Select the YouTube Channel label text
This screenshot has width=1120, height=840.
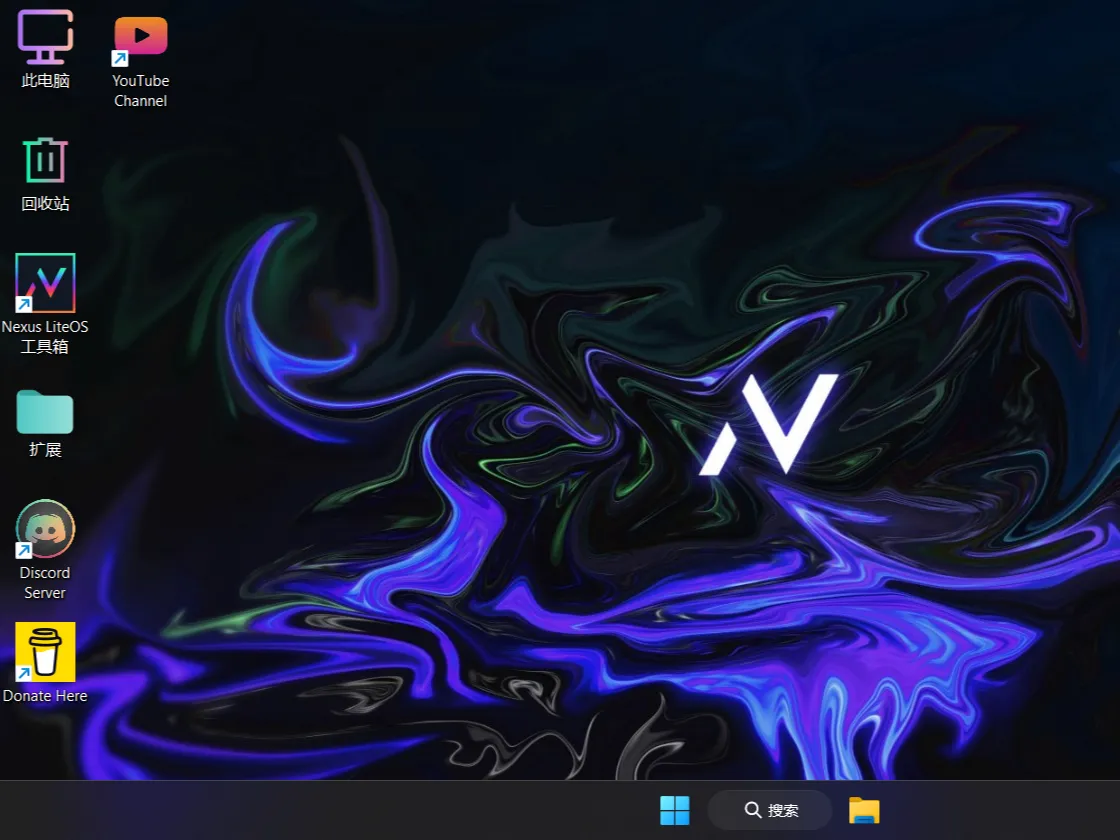(140, 91)
